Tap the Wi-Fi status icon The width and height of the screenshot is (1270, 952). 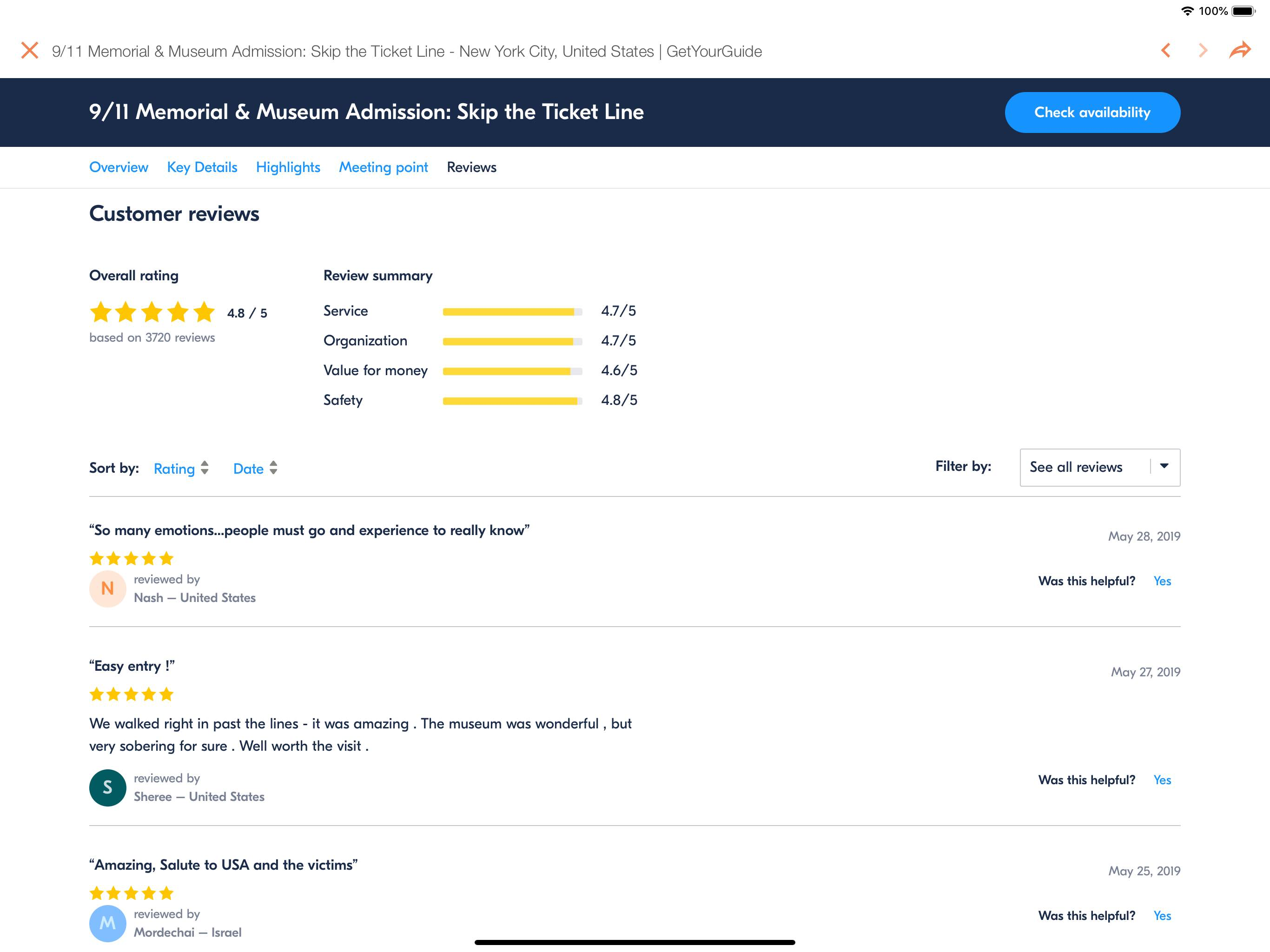pos(1187,11)
